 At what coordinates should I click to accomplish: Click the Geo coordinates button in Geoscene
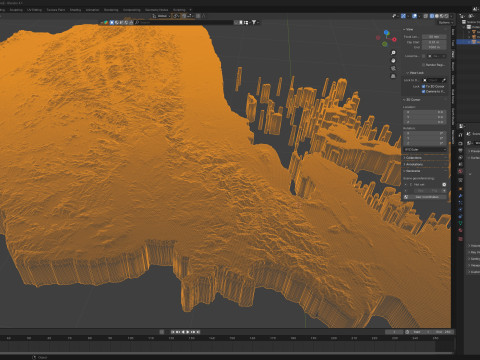click(x=427, y=197)
